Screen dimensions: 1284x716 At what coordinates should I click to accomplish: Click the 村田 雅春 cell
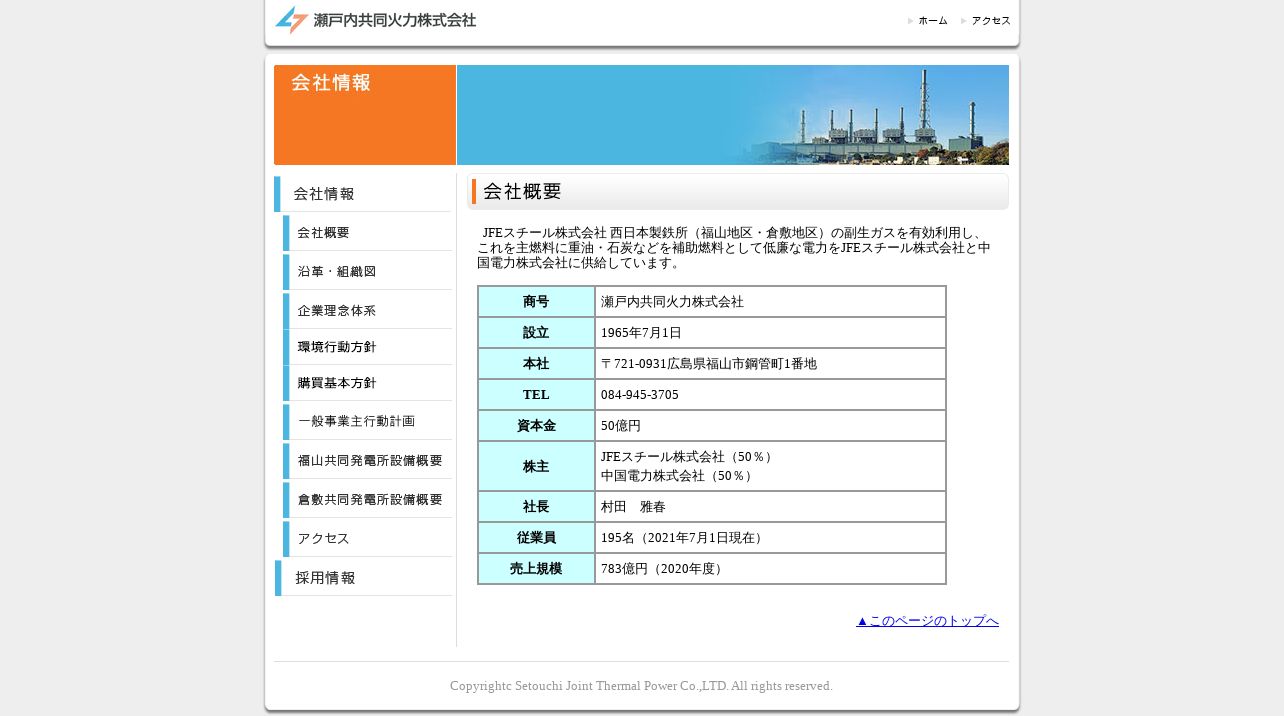770,507
